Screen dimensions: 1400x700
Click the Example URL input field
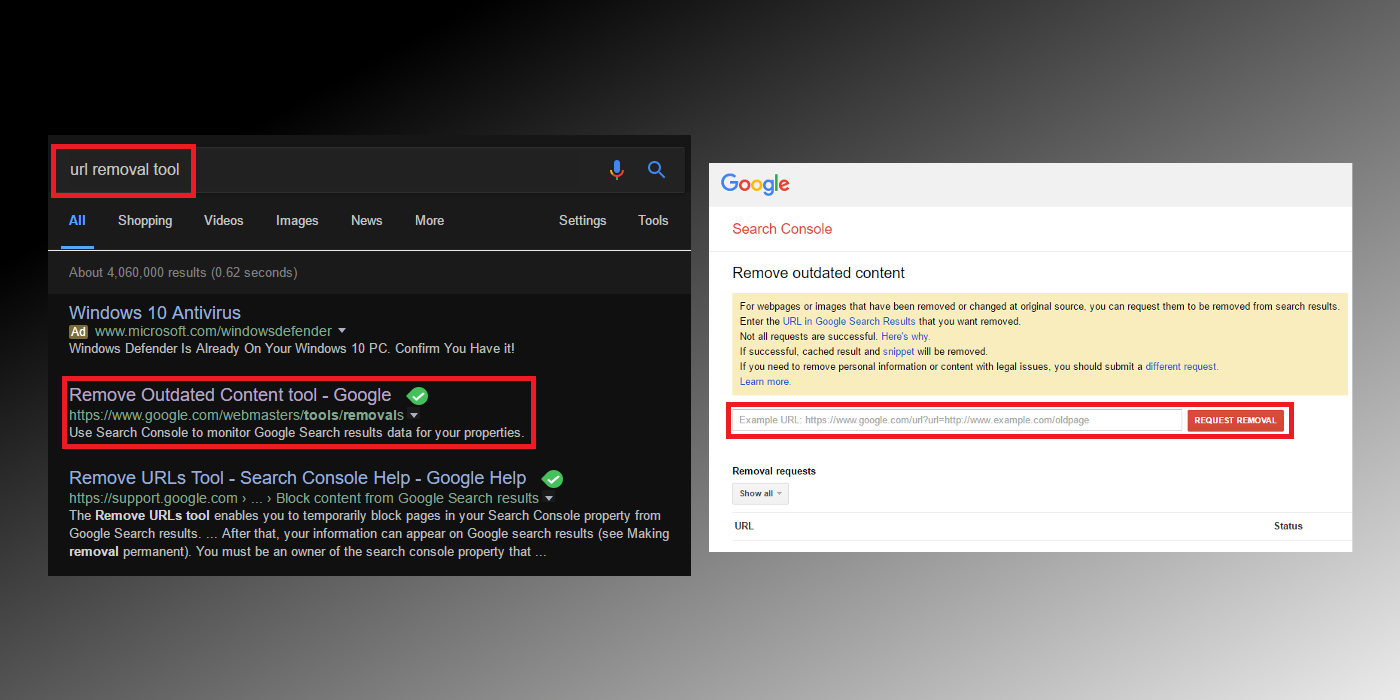pyautogui.click(x=956, y=420)
